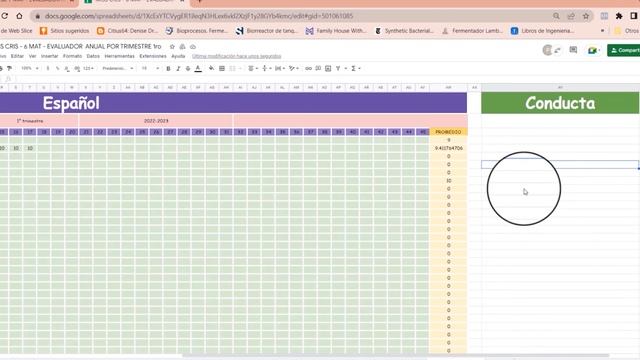Open the Formato menu

[x=72, y=56]
